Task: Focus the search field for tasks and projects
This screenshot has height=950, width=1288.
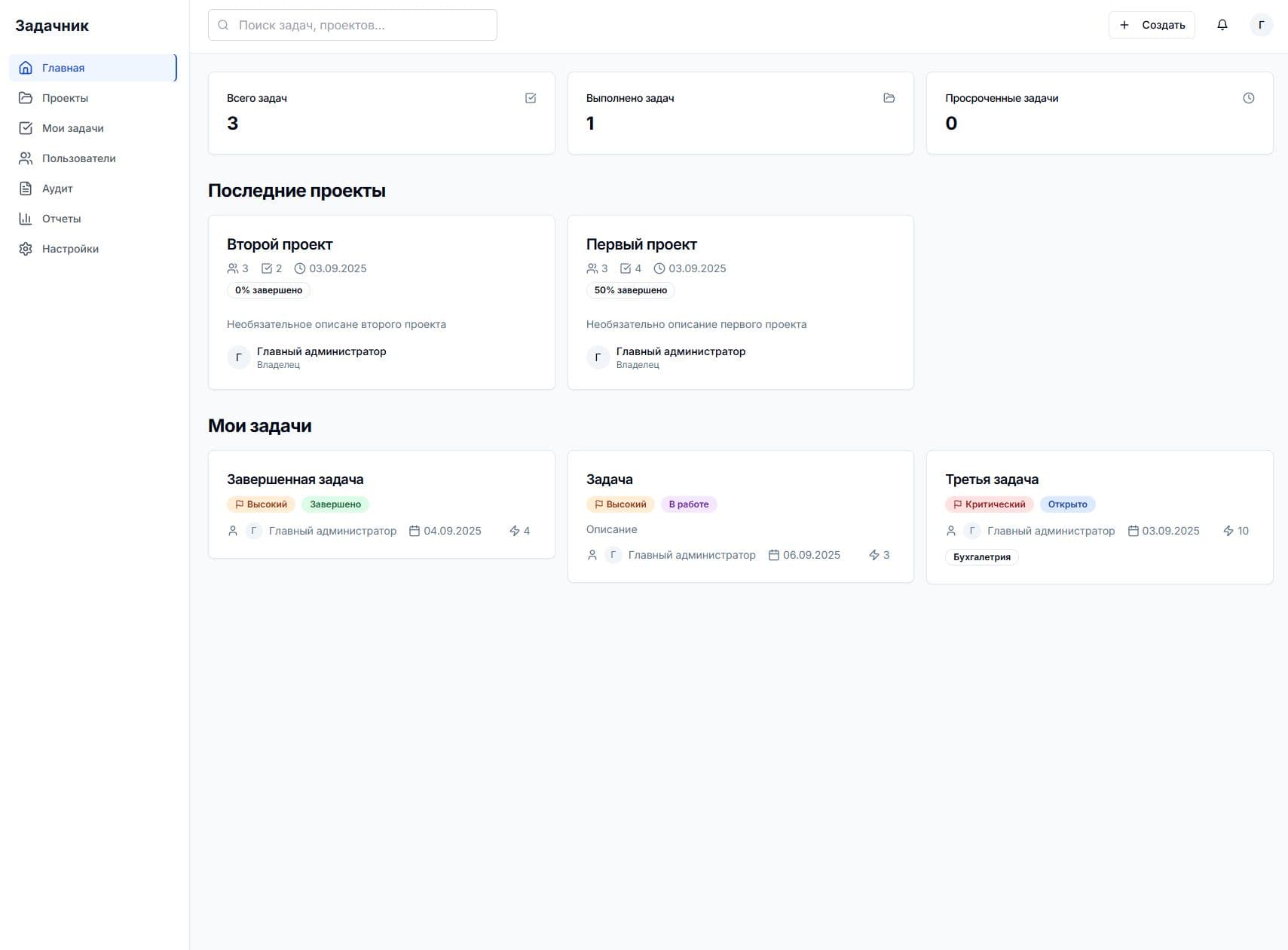Action: click(x=353, y=25)
